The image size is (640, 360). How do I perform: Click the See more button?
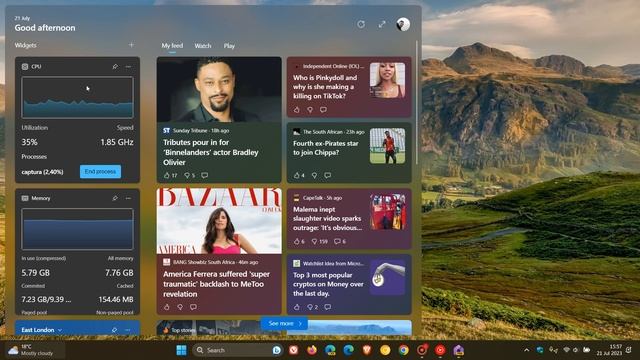coord(284,323)
